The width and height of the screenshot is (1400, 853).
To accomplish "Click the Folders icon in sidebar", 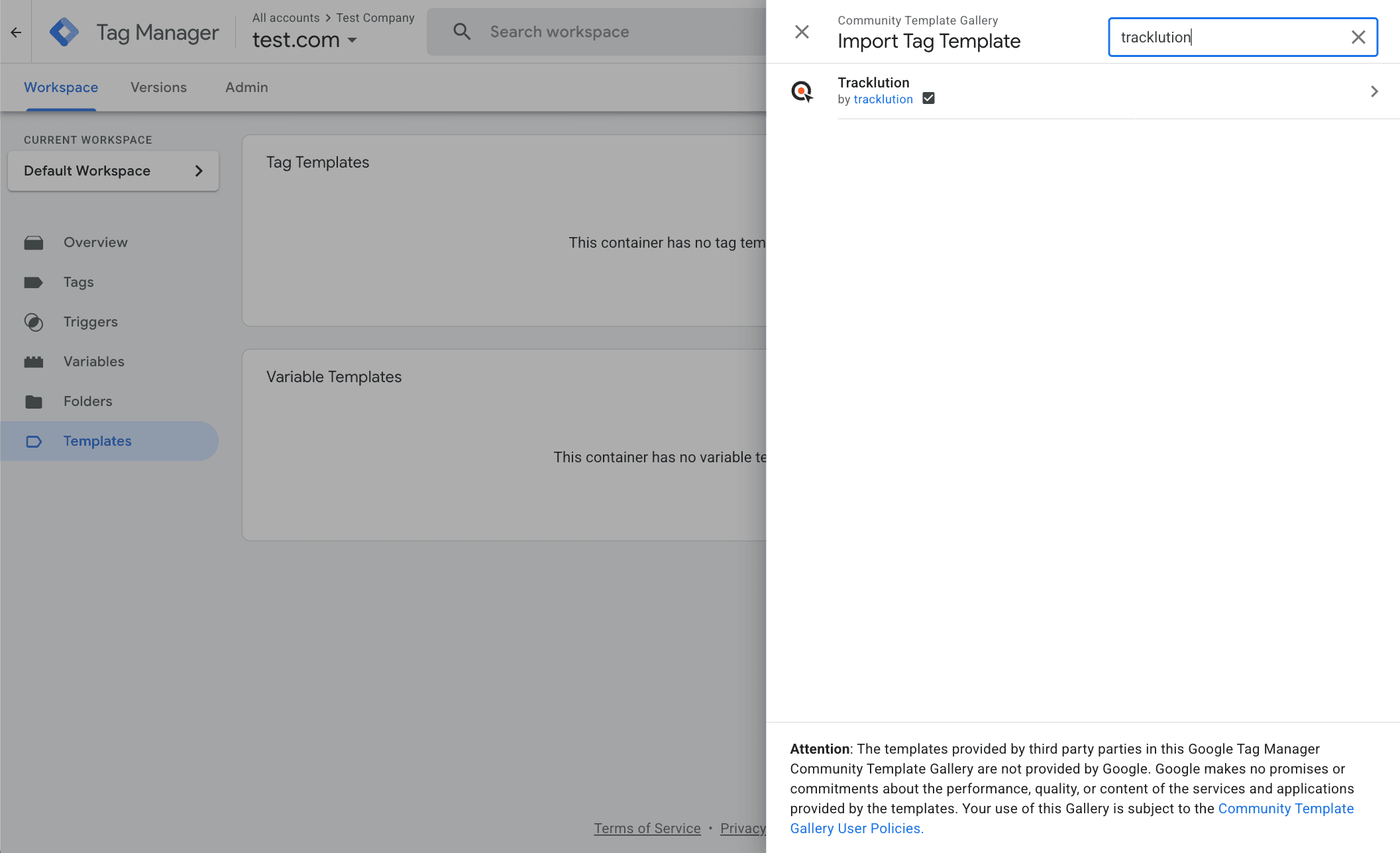I will tap(34, 401).
